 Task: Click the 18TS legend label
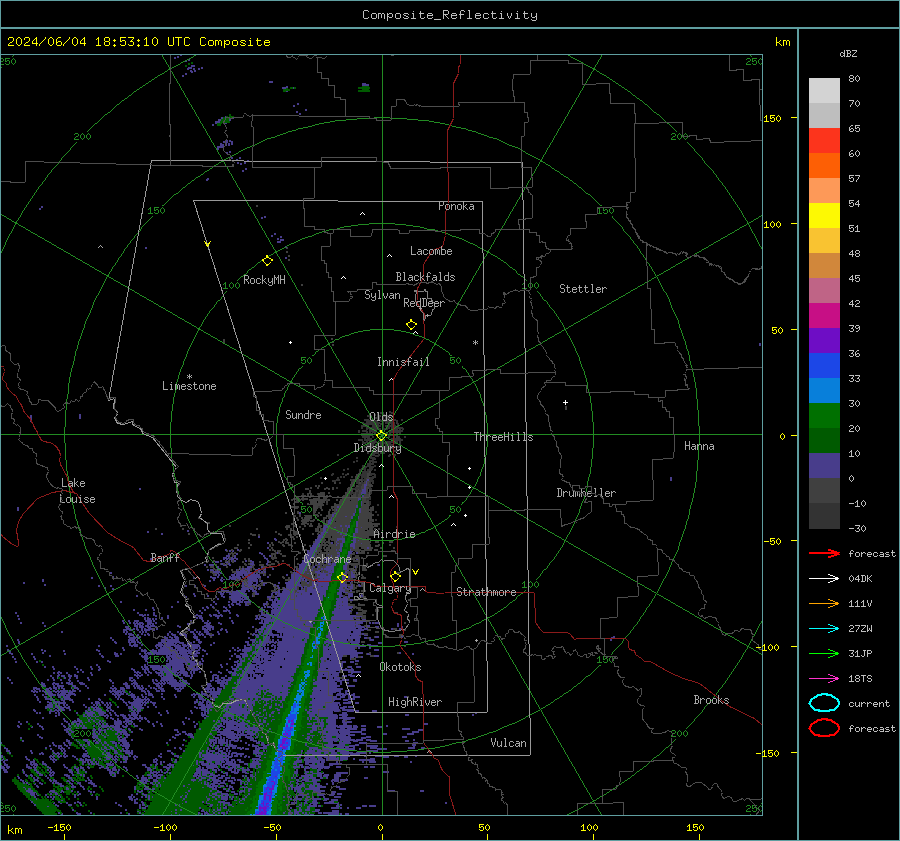[860, 679]
